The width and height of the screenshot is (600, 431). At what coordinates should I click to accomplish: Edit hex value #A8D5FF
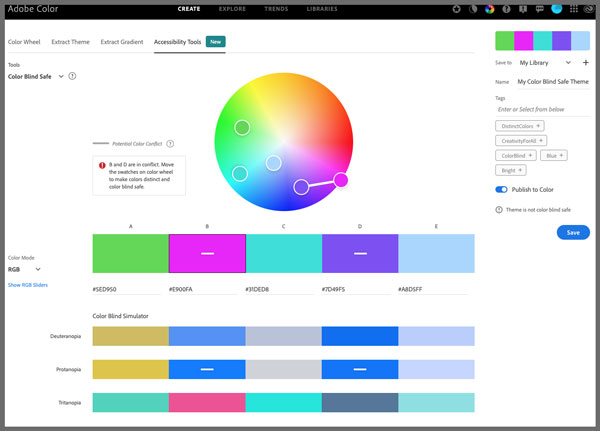[432, 289]
